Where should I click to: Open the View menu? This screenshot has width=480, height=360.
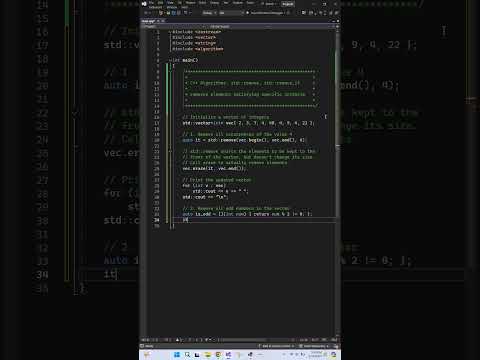170,3
